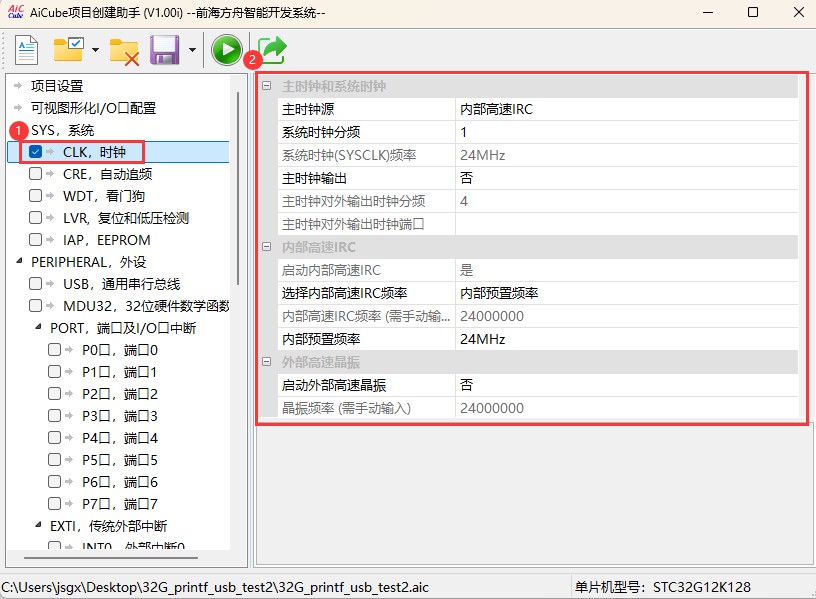The height and width of the screenshot is (599, 816).
Task: Collapse 外部高速晶振 property group
Action: click(266, 362)
